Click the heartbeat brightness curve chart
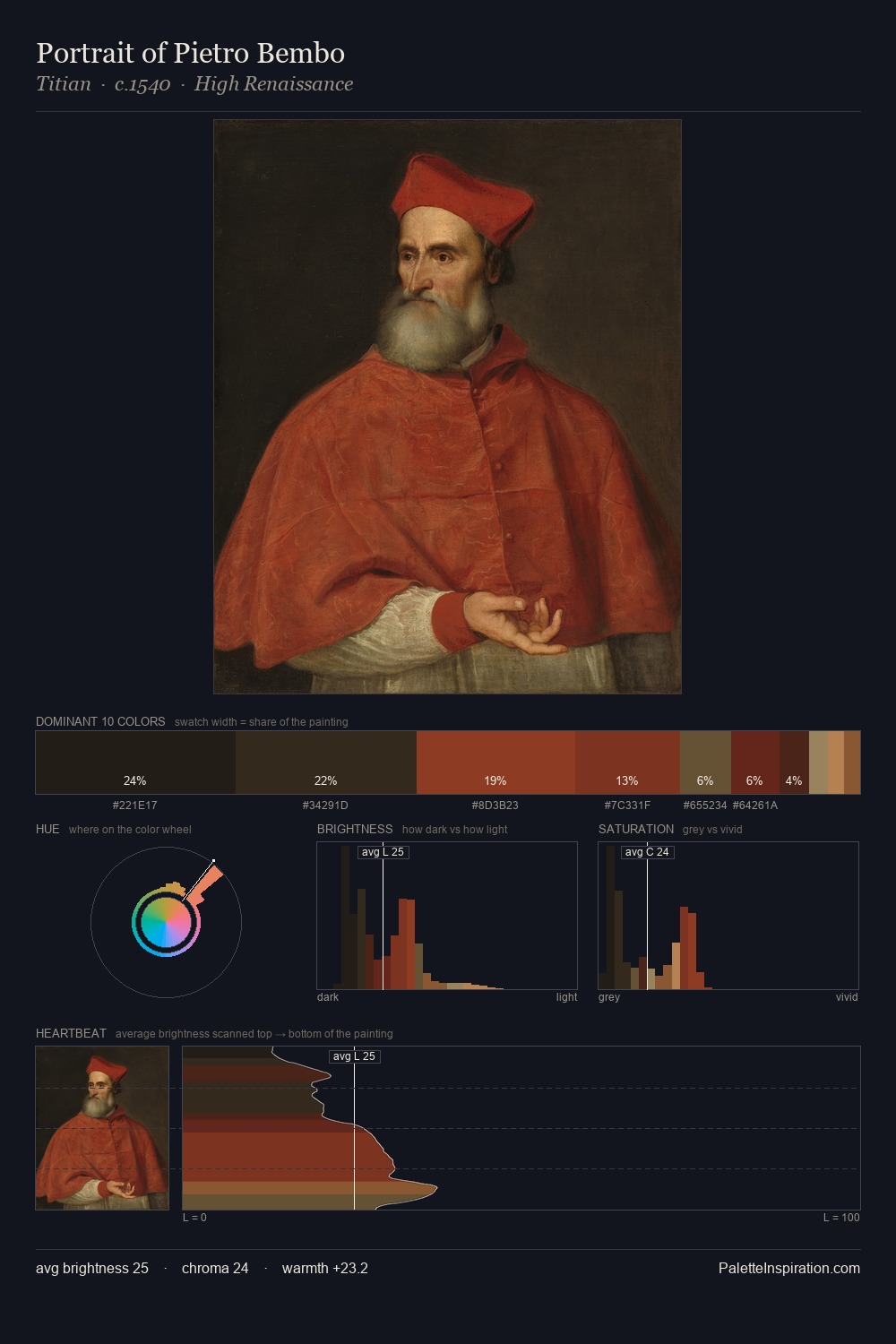 [521, 1128]
